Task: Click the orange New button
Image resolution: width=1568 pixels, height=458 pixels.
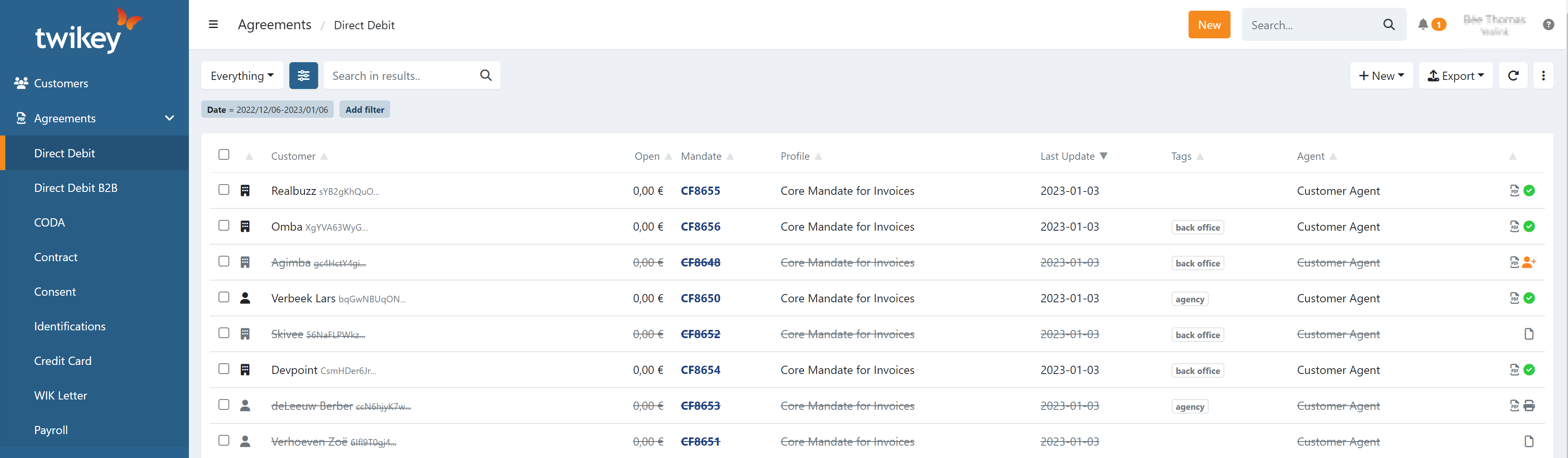Action: click(1209, 24)
